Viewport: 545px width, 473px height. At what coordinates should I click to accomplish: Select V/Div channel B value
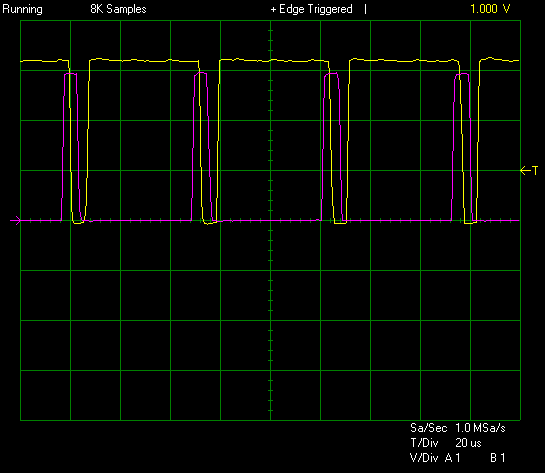click(498, 458)
